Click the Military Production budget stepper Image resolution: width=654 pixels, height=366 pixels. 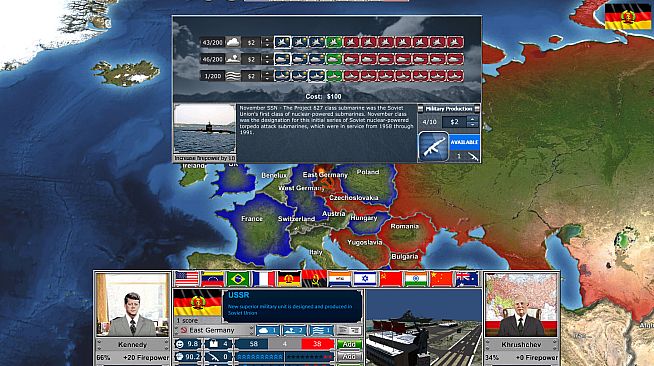tap(473, 122)
